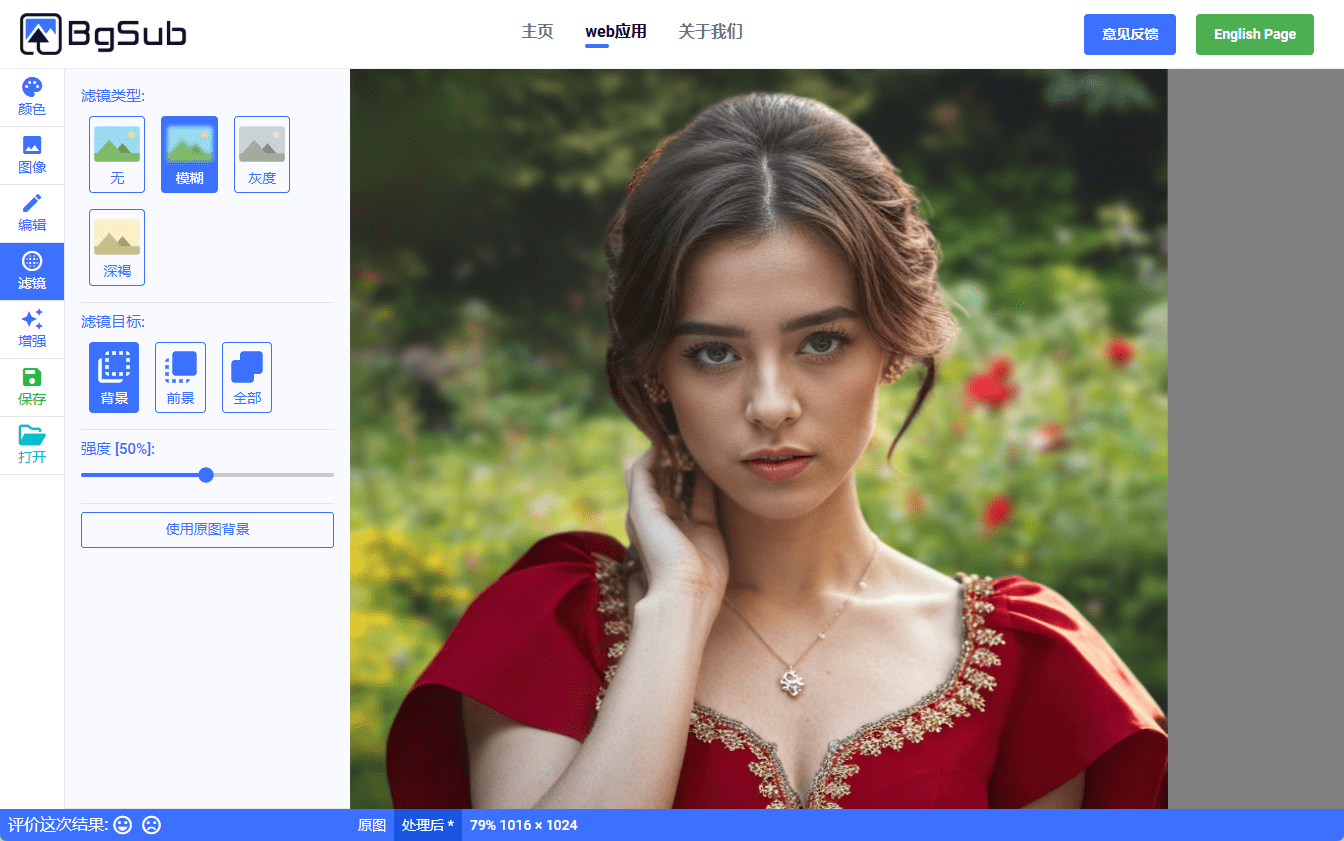Select the 灰度 grayscale filter type
This screenshot has width=1344, height=841.
262,154
